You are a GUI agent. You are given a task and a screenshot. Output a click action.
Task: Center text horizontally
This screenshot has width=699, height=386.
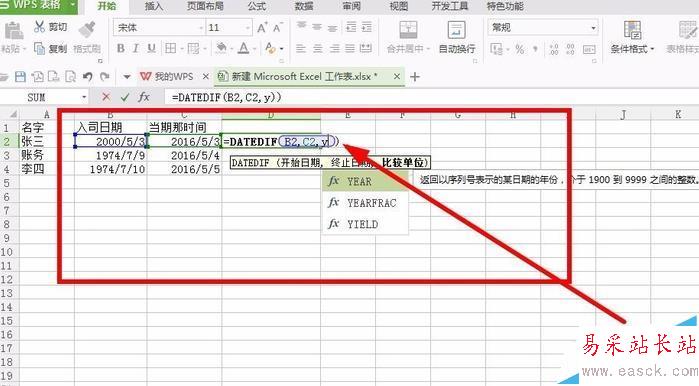[317, 48]
